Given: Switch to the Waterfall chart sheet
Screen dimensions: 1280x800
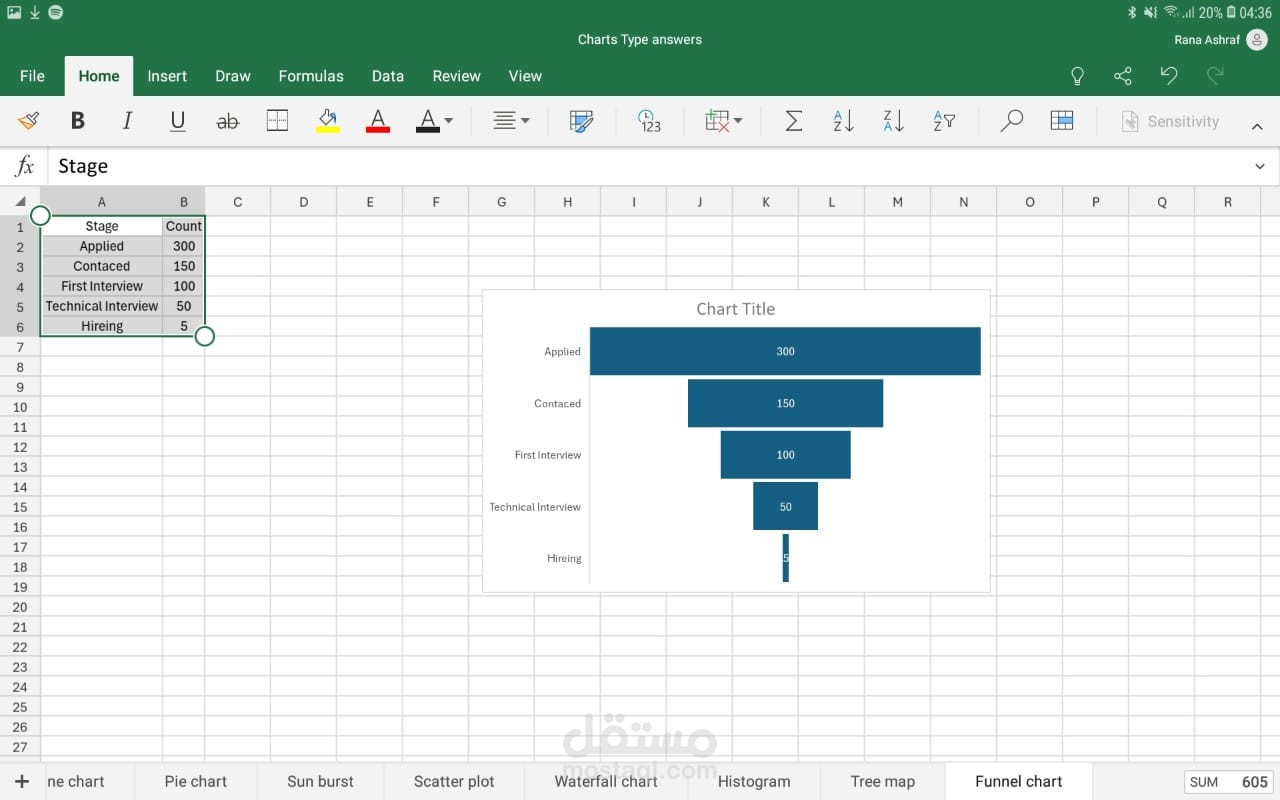Looking at the screenshot, I should (x=606, y=781).
